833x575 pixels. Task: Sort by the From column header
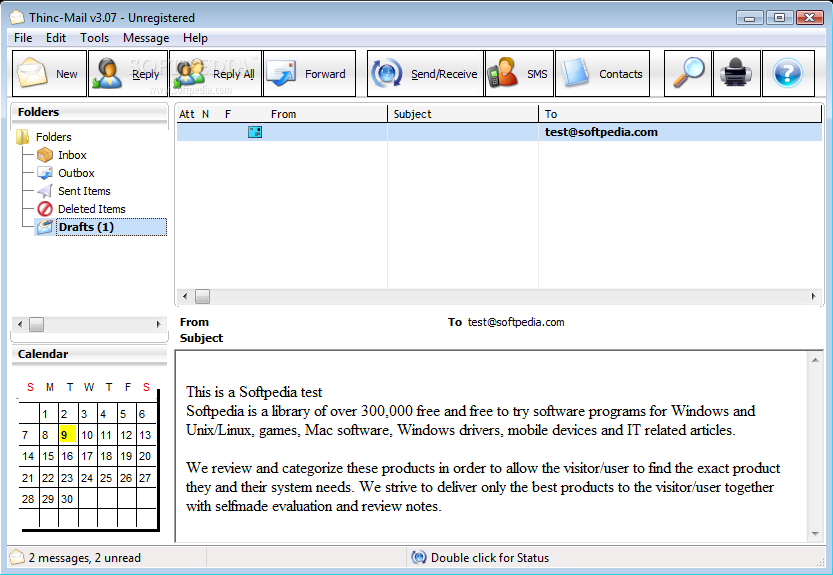coord(283,114)
